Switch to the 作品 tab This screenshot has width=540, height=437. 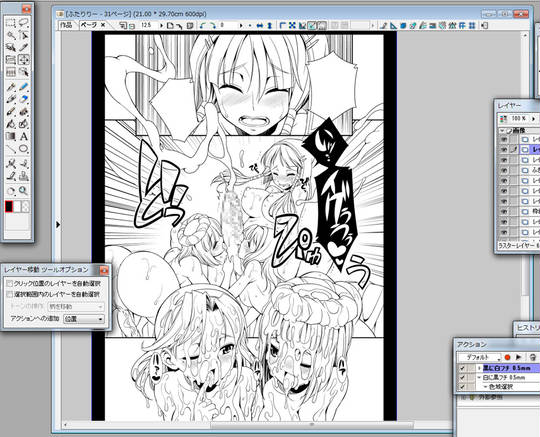tap(66, 25)
